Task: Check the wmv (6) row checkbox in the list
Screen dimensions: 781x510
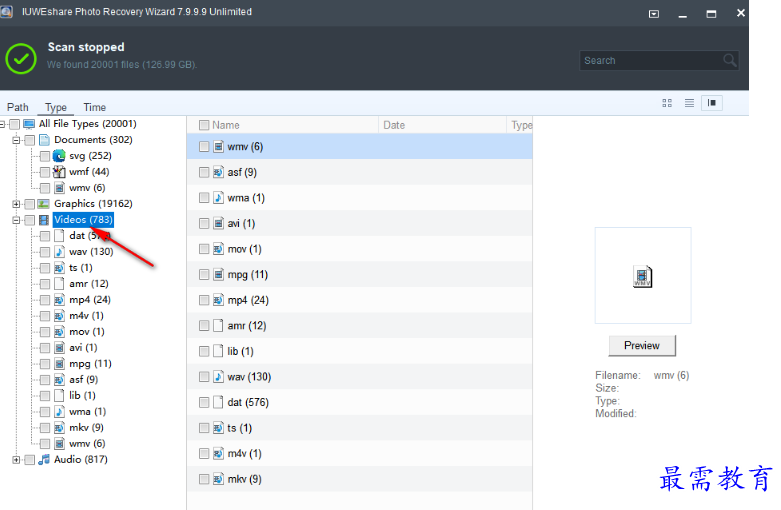Action: click(x=204, y=146)
